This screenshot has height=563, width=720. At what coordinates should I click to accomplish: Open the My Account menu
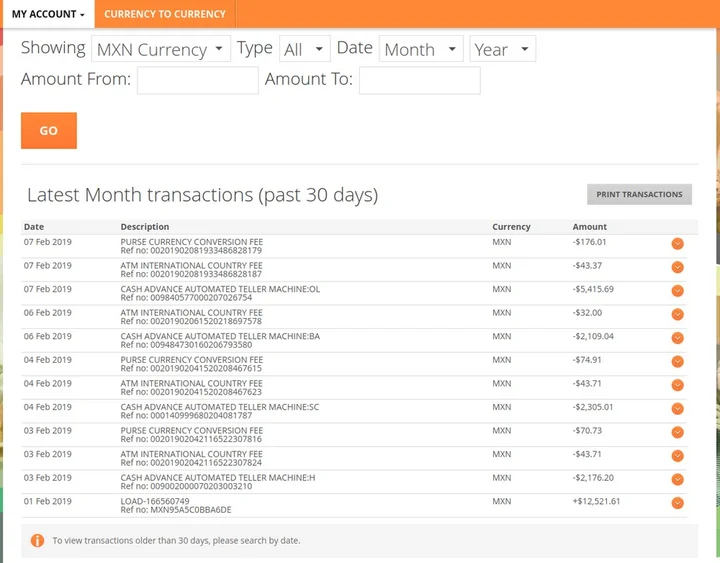click(47, 14)
